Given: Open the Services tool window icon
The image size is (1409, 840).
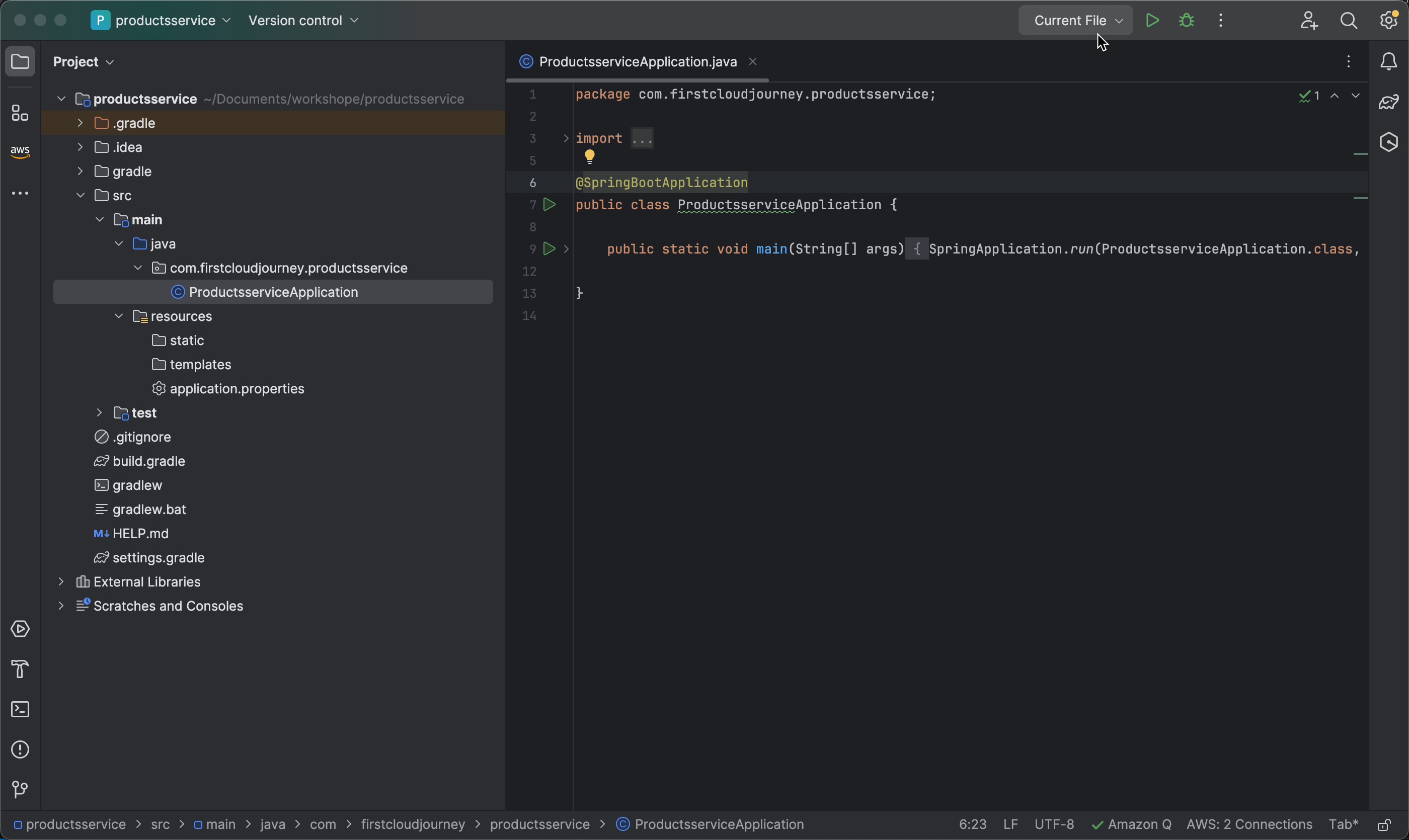Looking at the screenshot, I should 21,629.
